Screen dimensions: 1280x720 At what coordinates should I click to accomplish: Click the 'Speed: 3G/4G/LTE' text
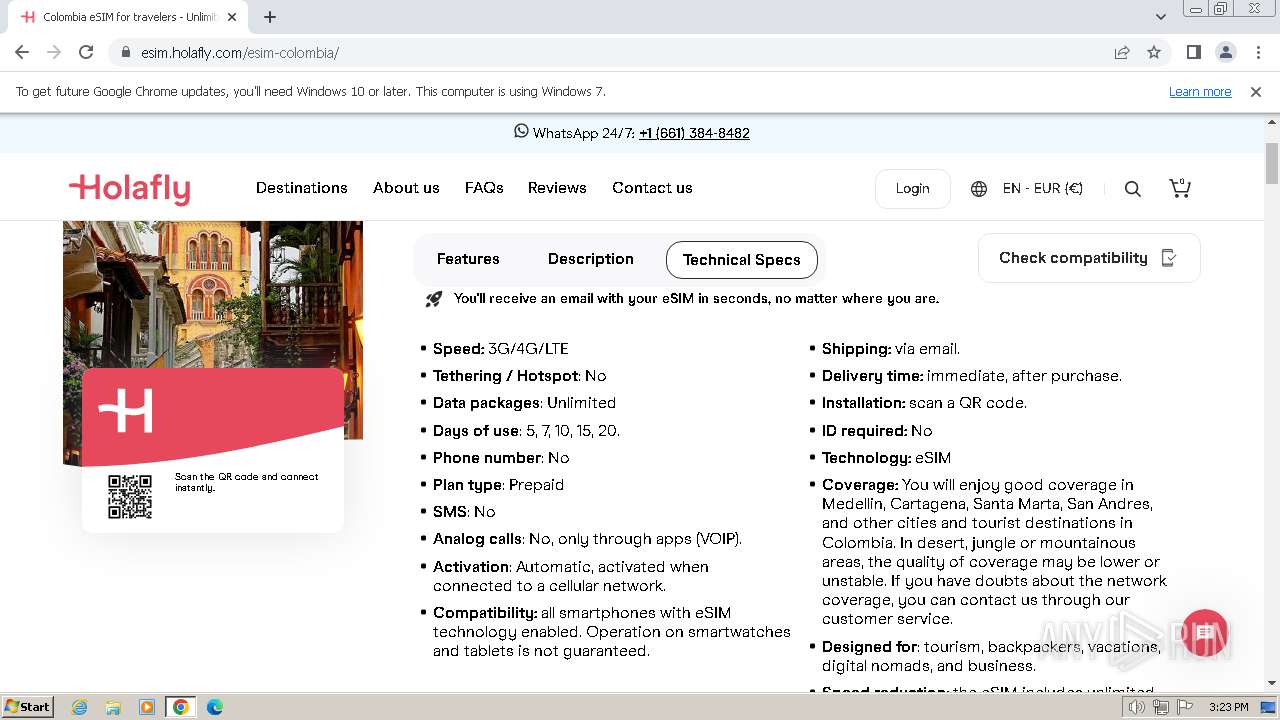[x=500, y=349]
